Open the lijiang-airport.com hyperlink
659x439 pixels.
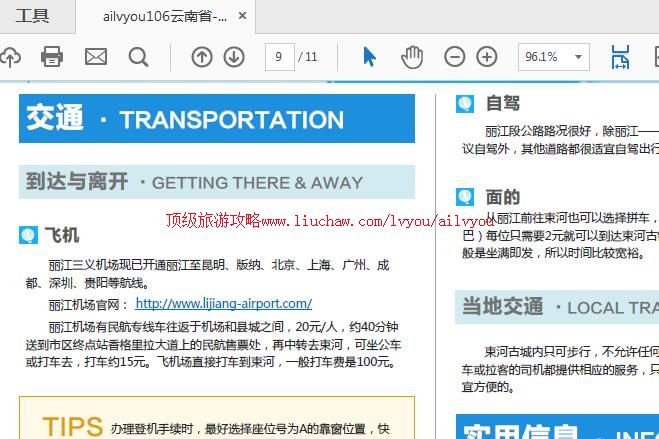pos(224,303)
